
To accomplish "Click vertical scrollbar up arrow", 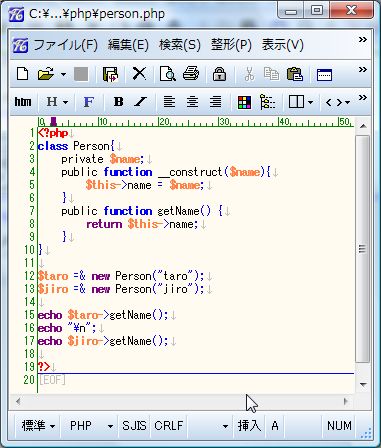I will click(363, 126).
